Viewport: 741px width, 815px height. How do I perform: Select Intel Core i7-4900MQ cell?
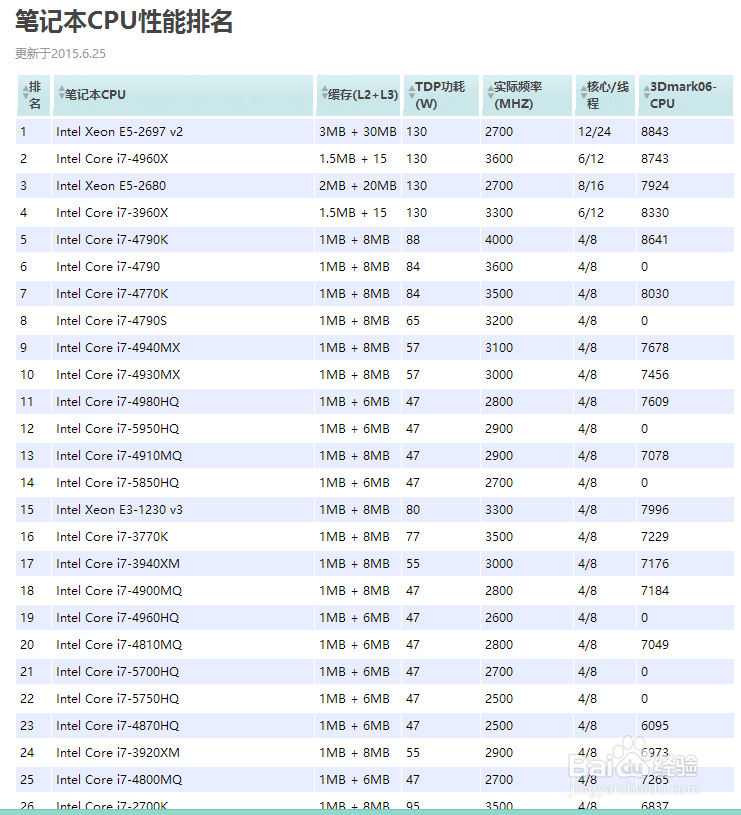182,591
